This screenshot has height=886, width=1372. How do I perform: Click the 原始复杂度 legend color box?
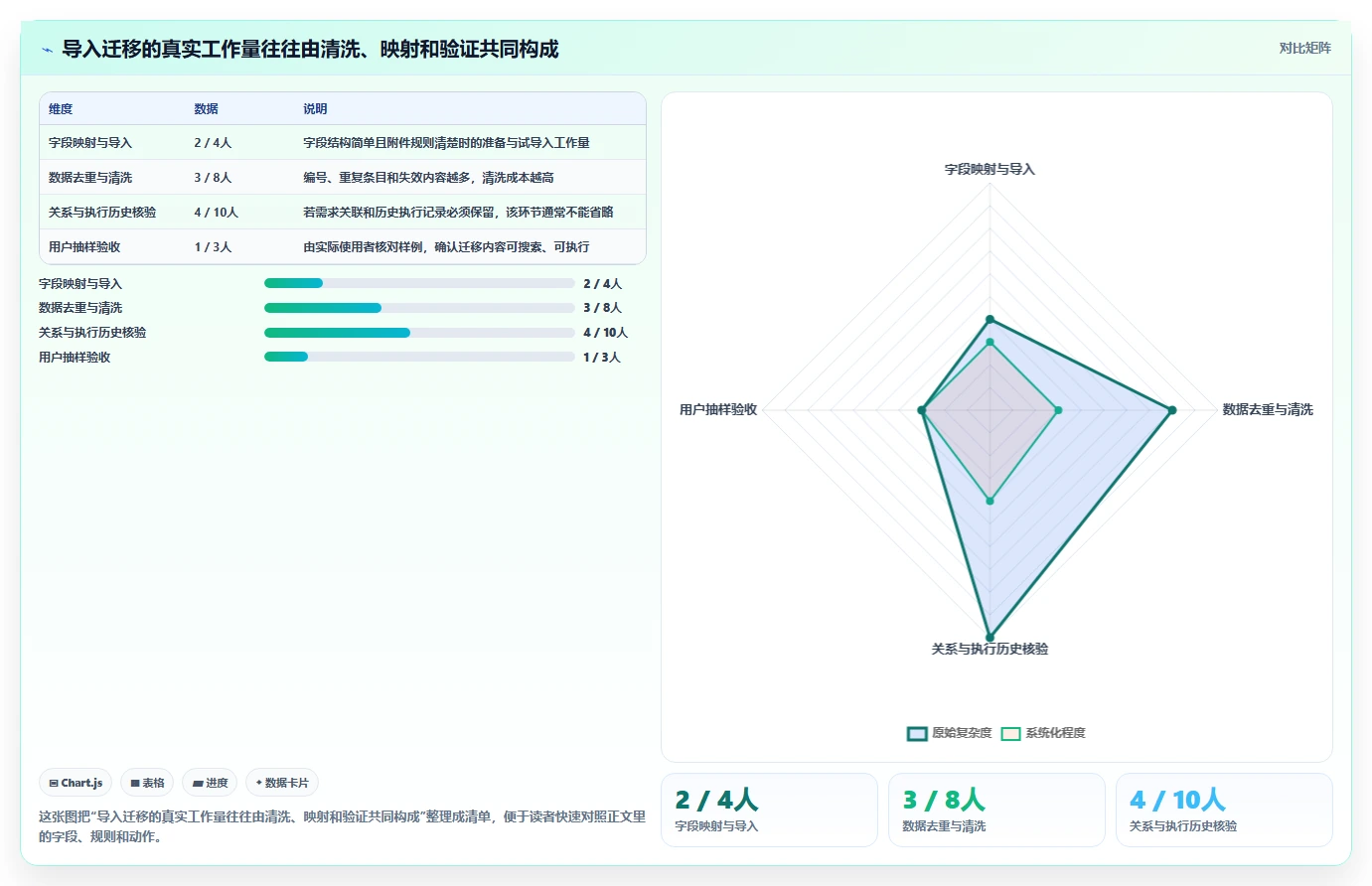[917, 734]
